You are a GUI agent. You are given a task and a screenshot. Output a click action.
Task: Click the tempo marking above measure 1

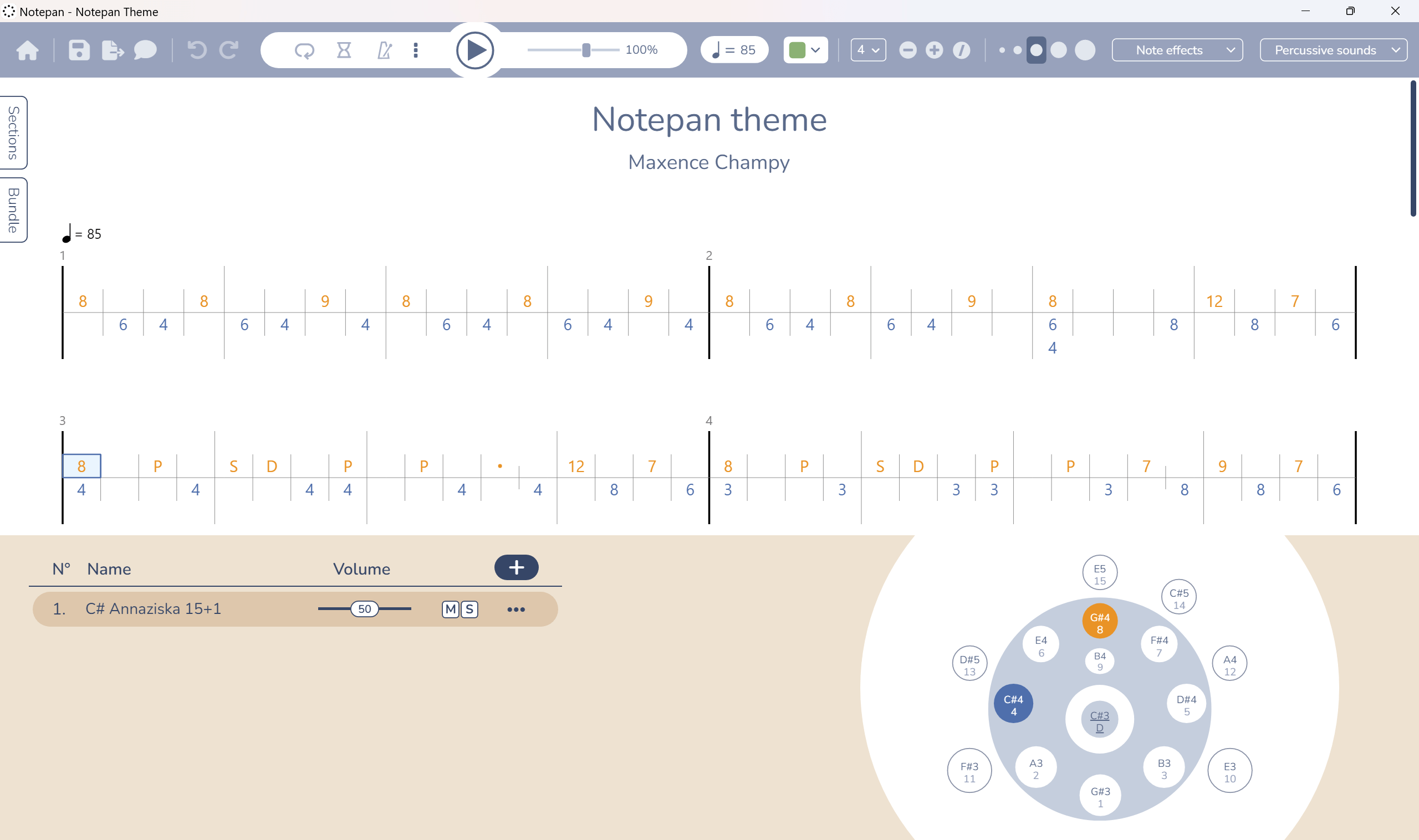tap(81, 233)
